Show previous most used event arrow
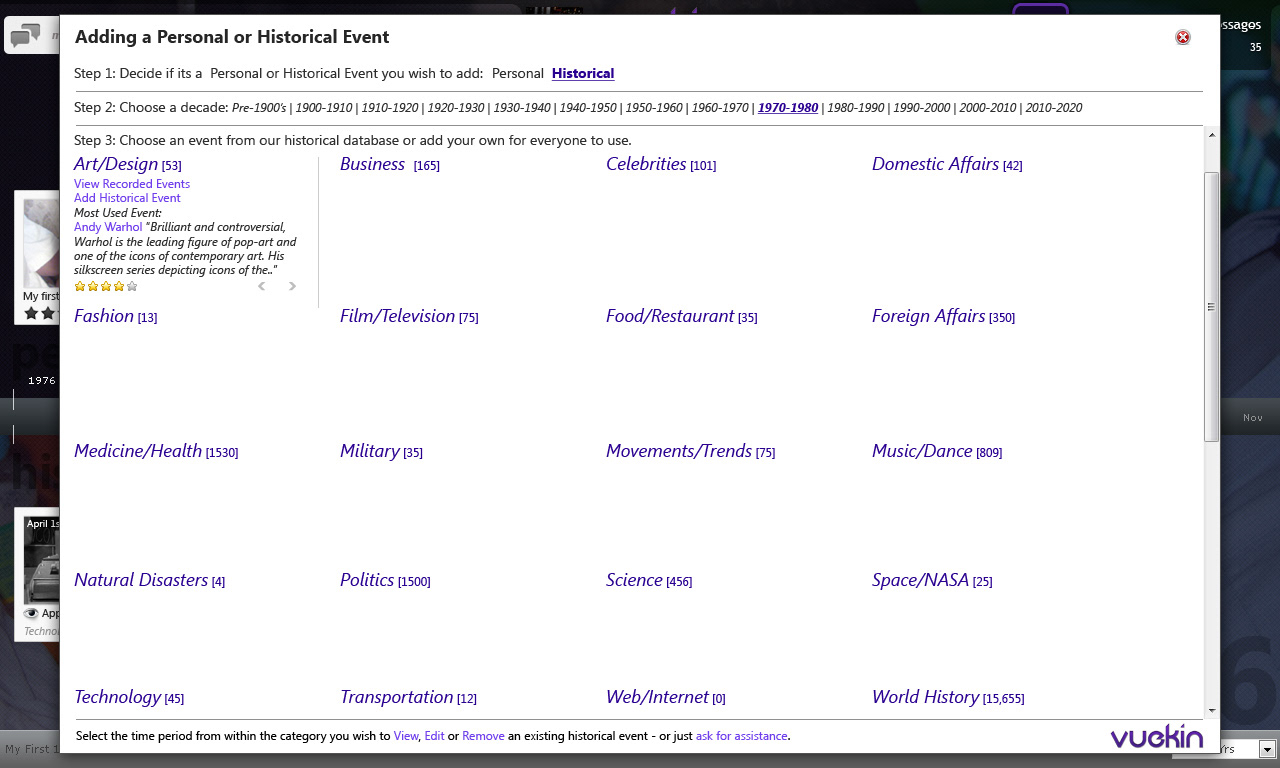The height and width of the screenshot is (768, 1280). (x=262, y=286)
